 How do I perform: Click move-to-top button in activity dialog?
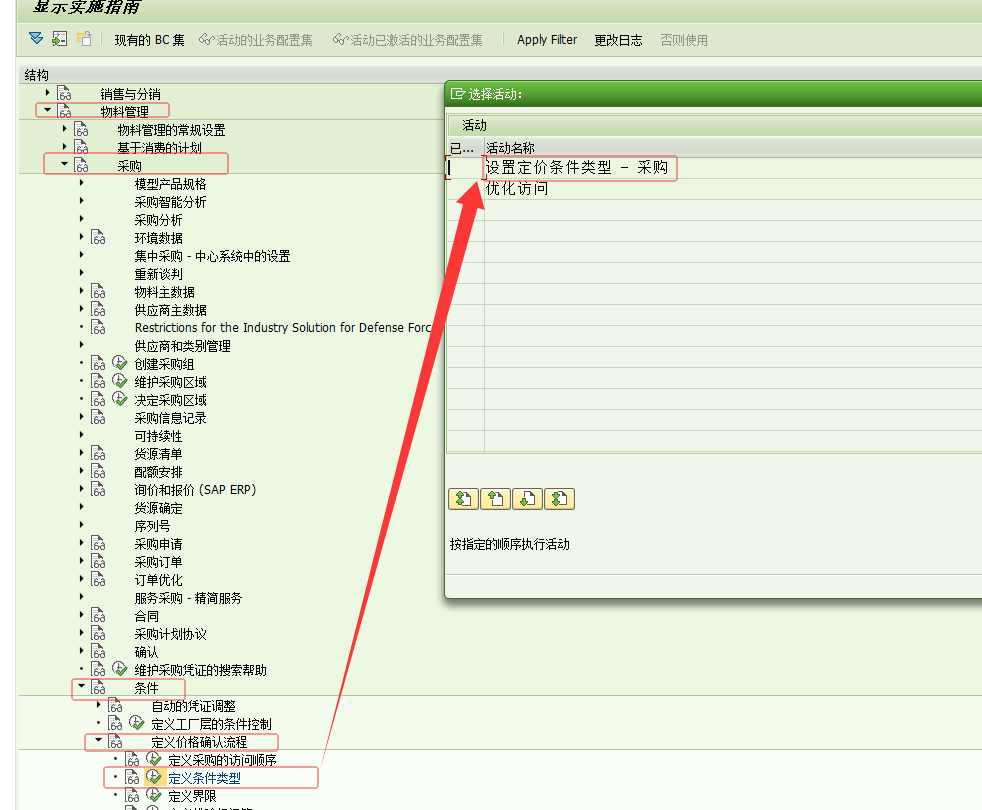(462, 498)
